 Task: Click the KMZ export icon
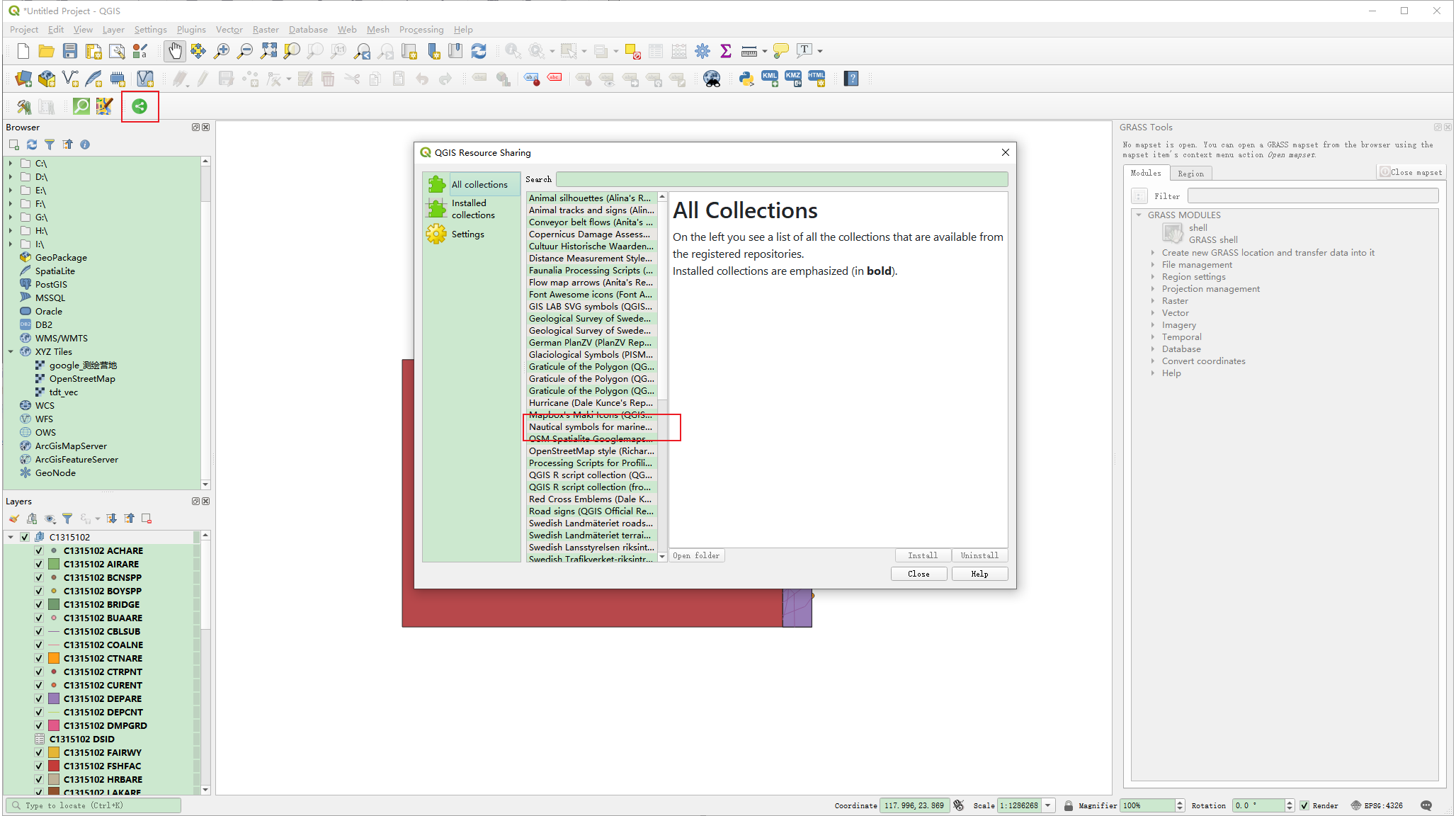(793, 79)
